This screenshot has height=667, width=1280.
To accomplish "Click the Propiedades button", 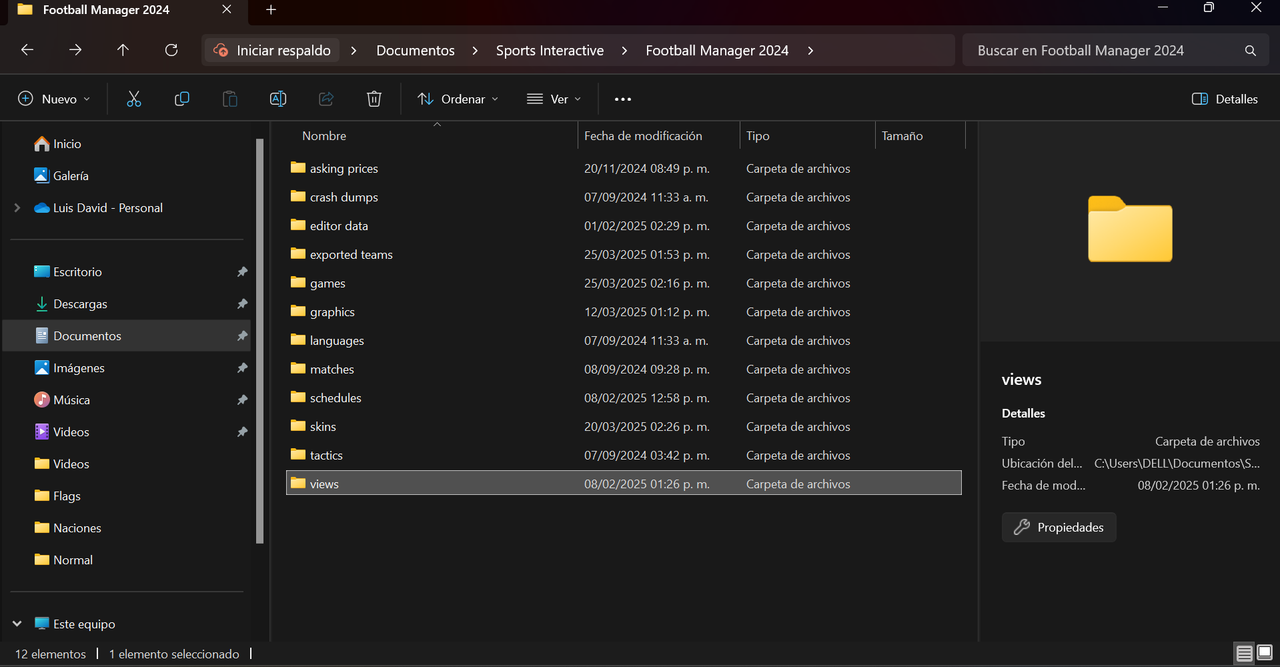I will (1059, 527).
